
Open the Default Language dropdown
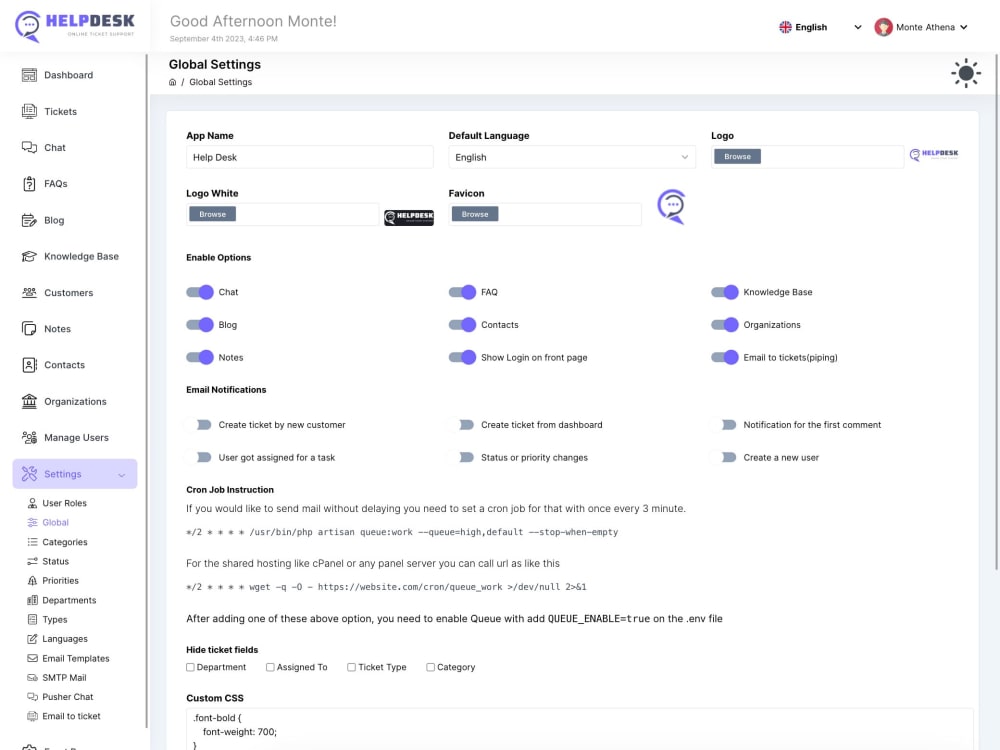(571, 157)
